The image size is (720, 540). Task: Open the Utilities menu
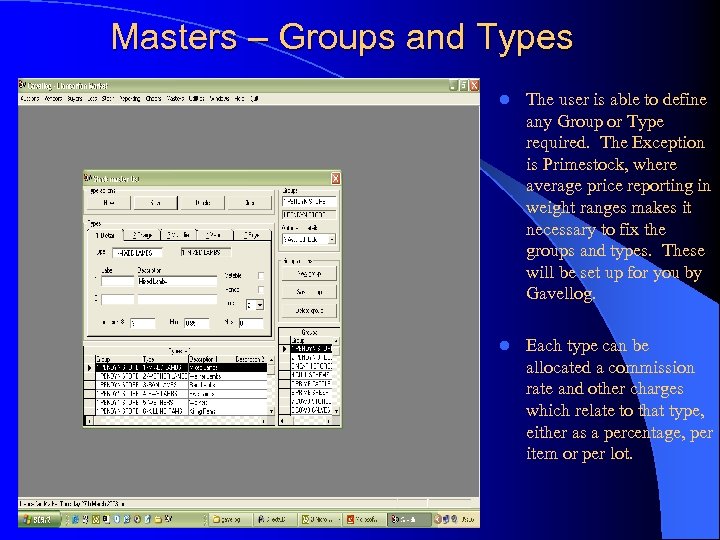[x=197, y=98]
